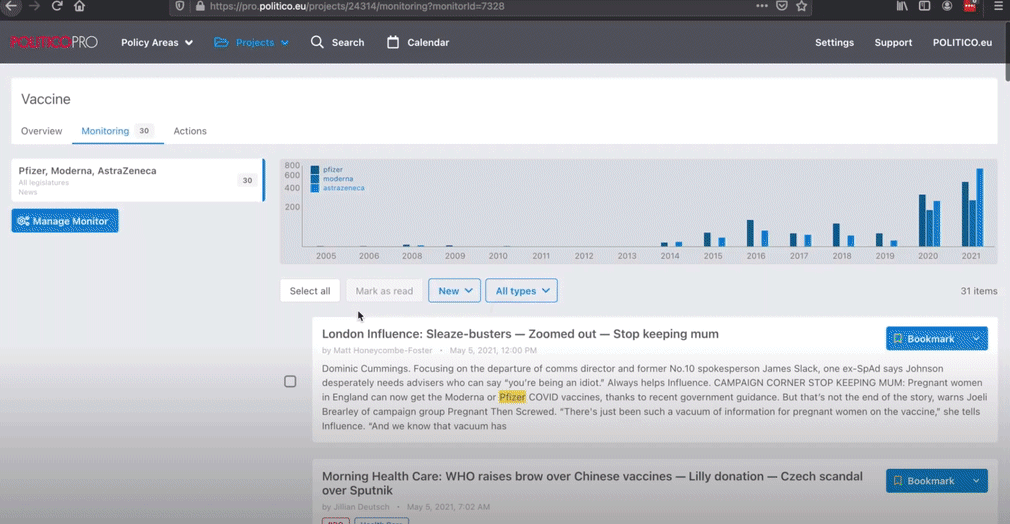
Task: Click bookmark icon on Morning Health Care article
Action: click(897, 481)
